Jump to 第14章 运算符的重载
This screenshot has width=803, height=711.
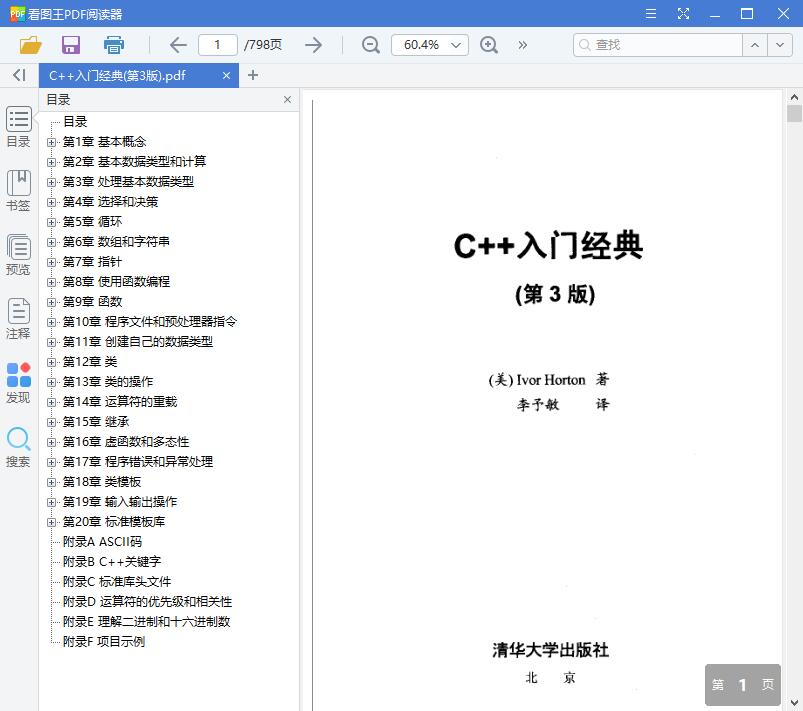tap(120, 402)
